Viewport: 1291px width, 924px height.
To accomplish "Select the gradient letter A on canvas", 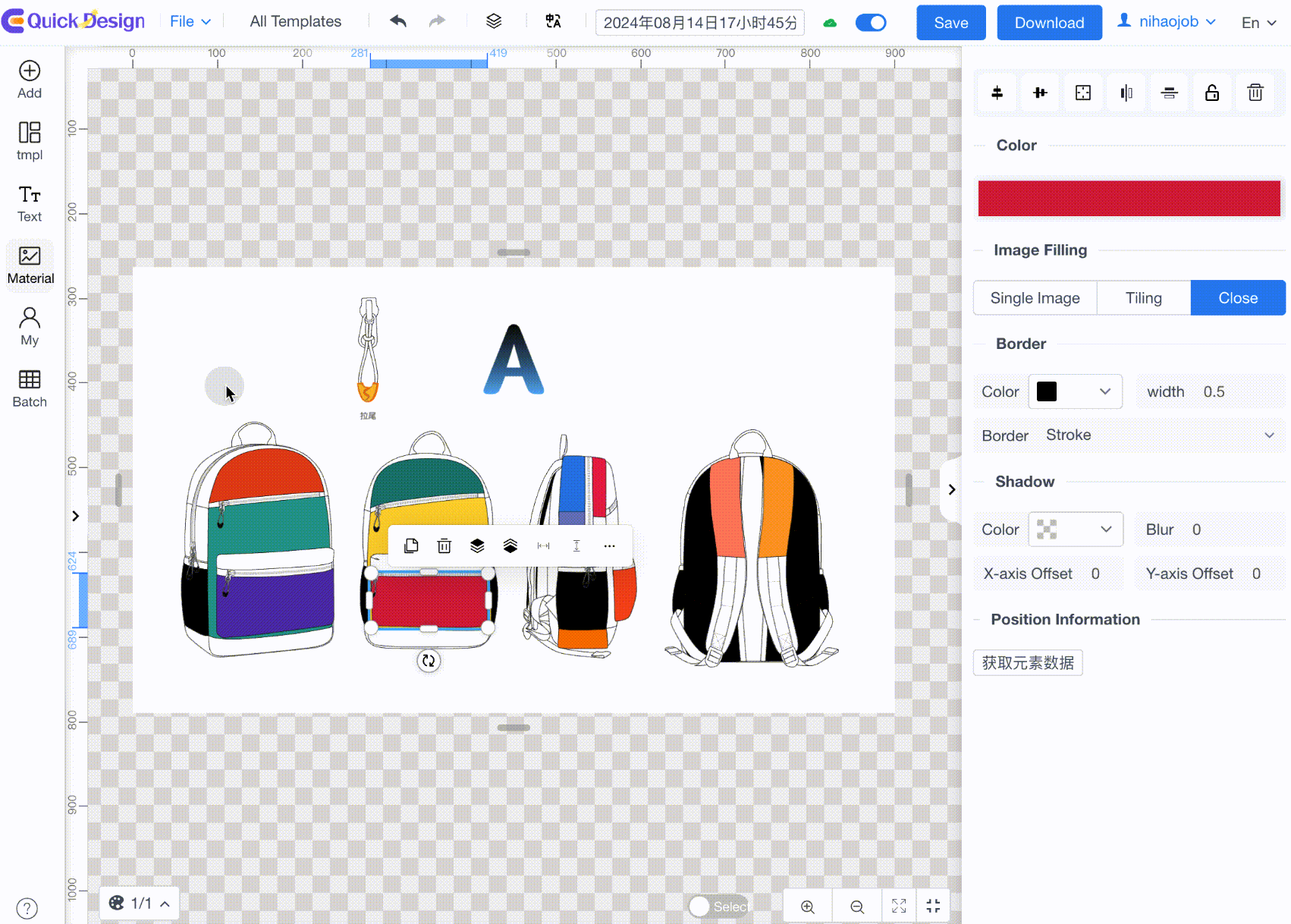I will tap(514, 360).
